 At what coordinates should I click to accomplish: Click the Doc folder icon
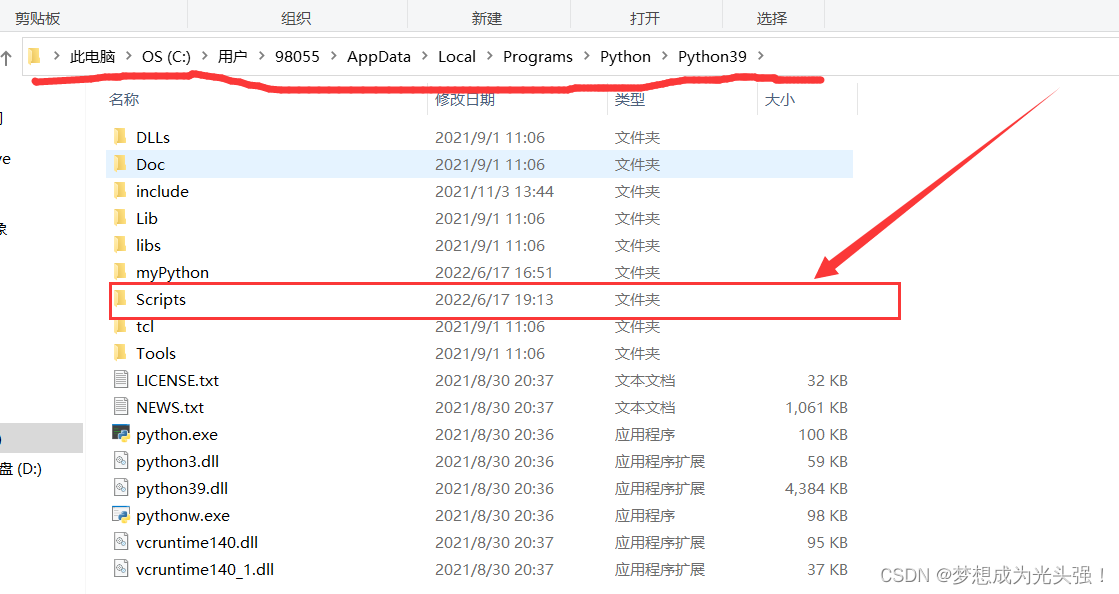pyautogui.click(x=120, y=163)
